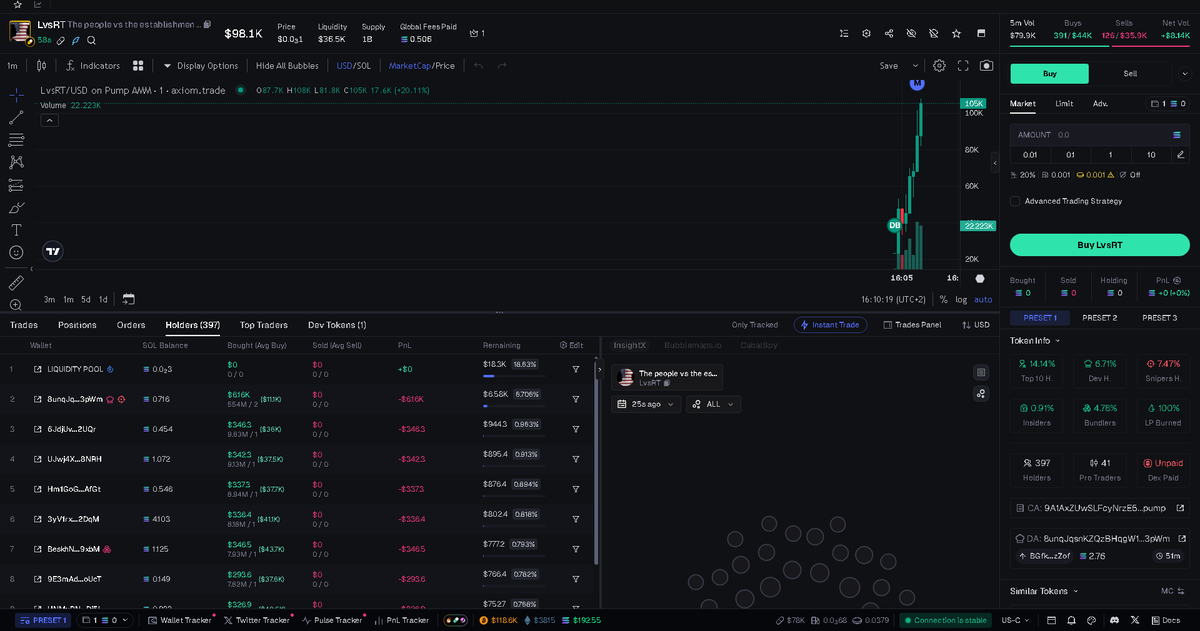Toggle auto scale on chart
The width and height of the screenshot is (1200, 631).
click(983, 299)
